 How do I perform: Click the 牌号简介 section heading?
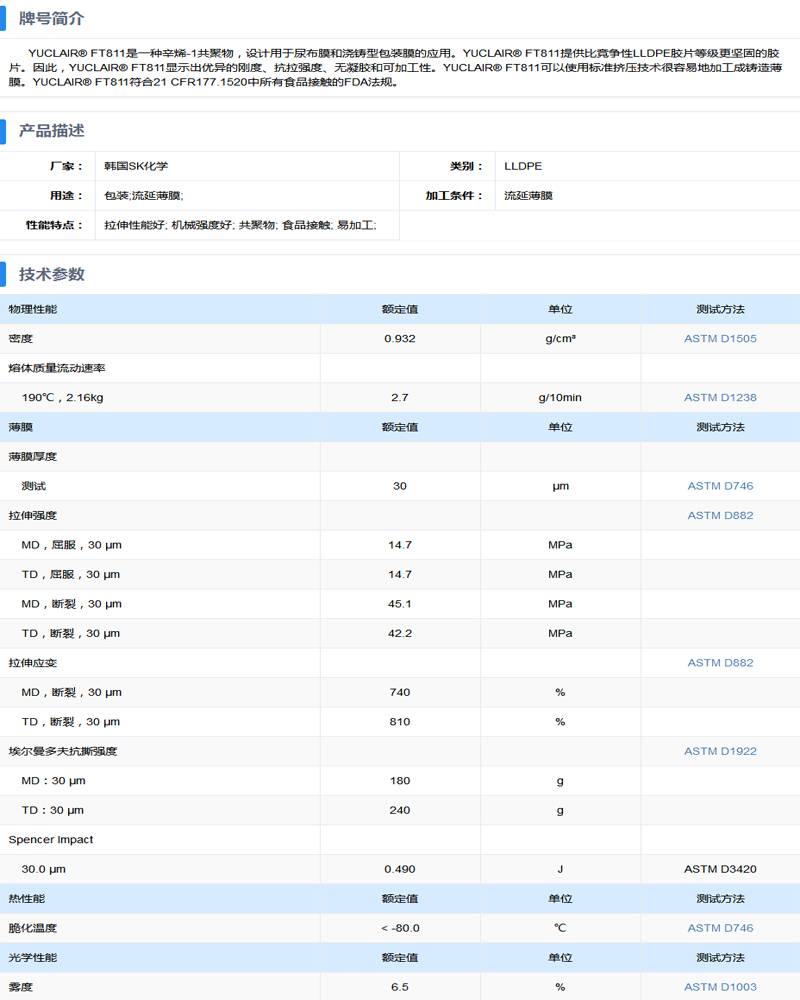51,18
